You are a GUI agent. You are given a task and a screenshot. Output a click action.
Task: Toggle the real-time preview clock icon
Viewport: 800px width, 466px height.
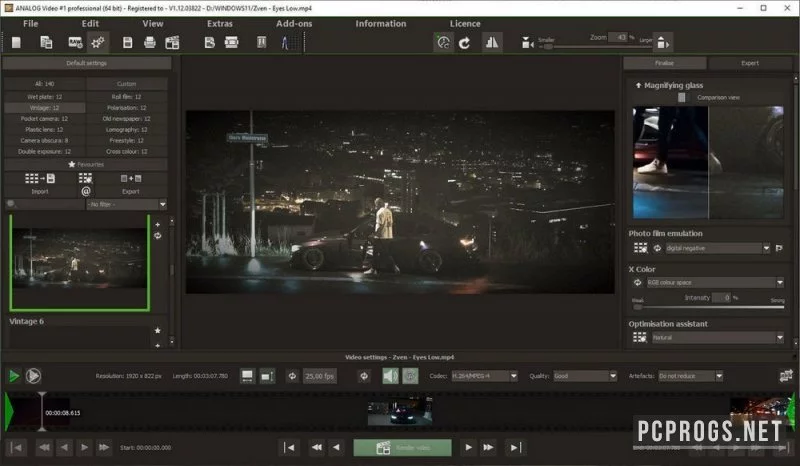pos(443,42)
